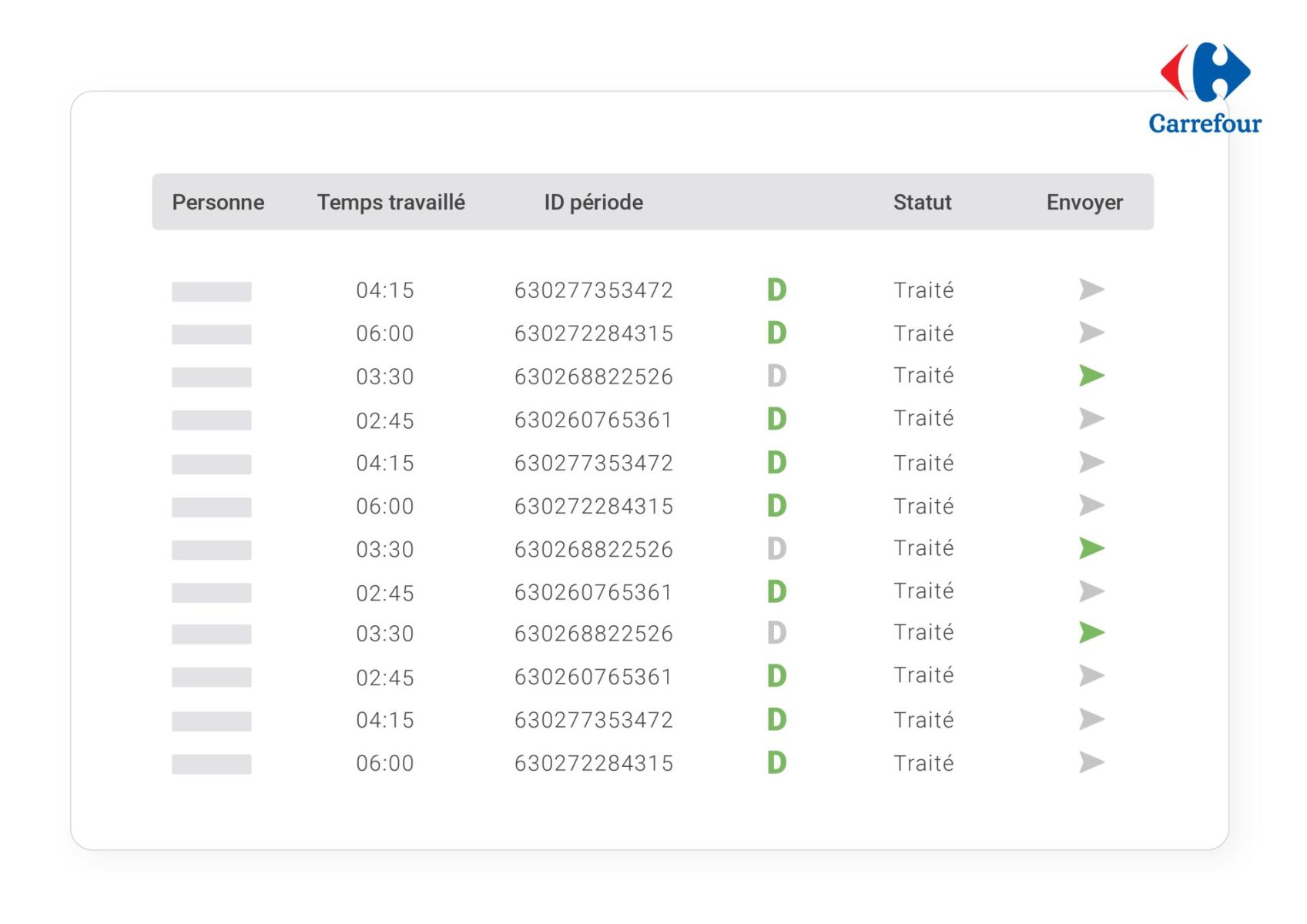Click the green D icon in the second 04:15 row
The image size is (1307, 924).
coord(777,462)
